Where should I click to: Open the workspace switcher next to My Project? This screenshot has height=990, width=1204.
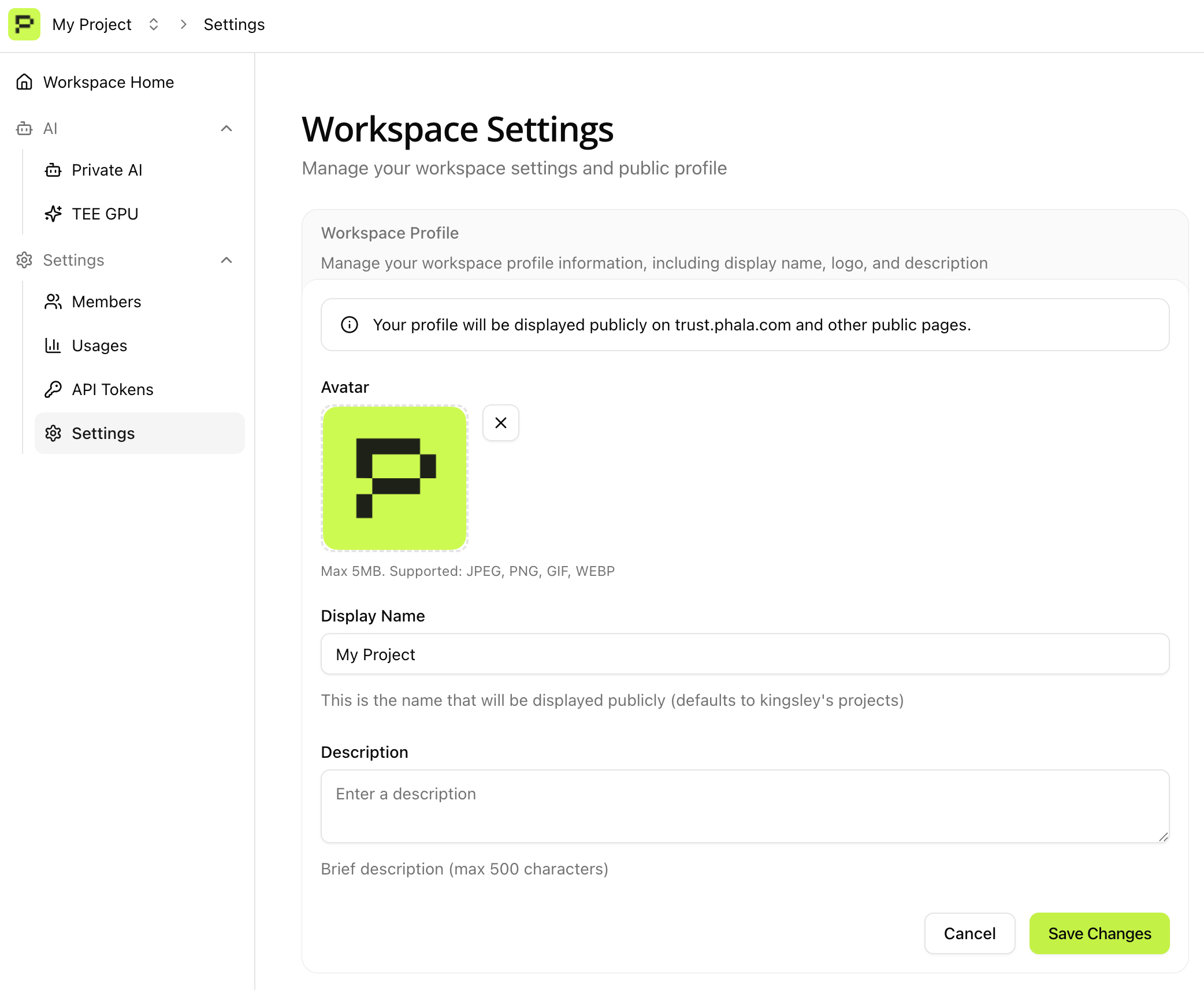pyautogui.click(x=154, y=24)
